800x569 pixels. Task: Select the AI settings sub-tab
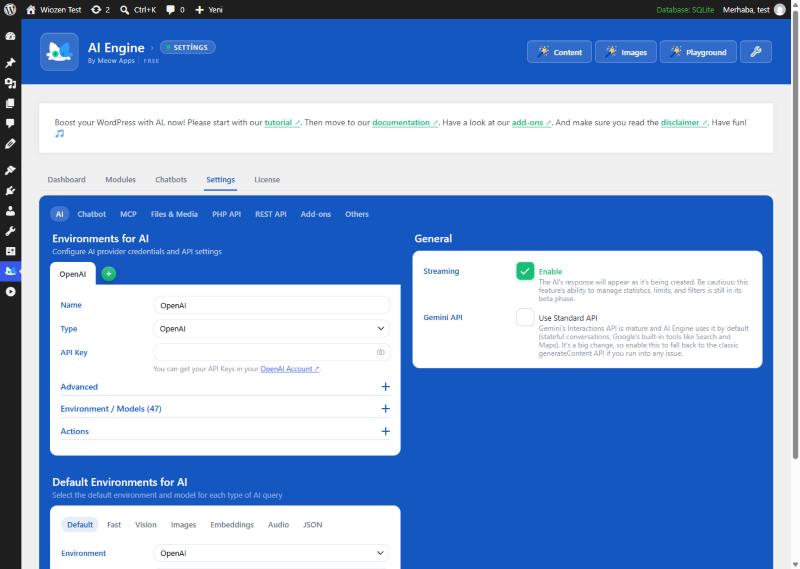click(x=60, y=214)
